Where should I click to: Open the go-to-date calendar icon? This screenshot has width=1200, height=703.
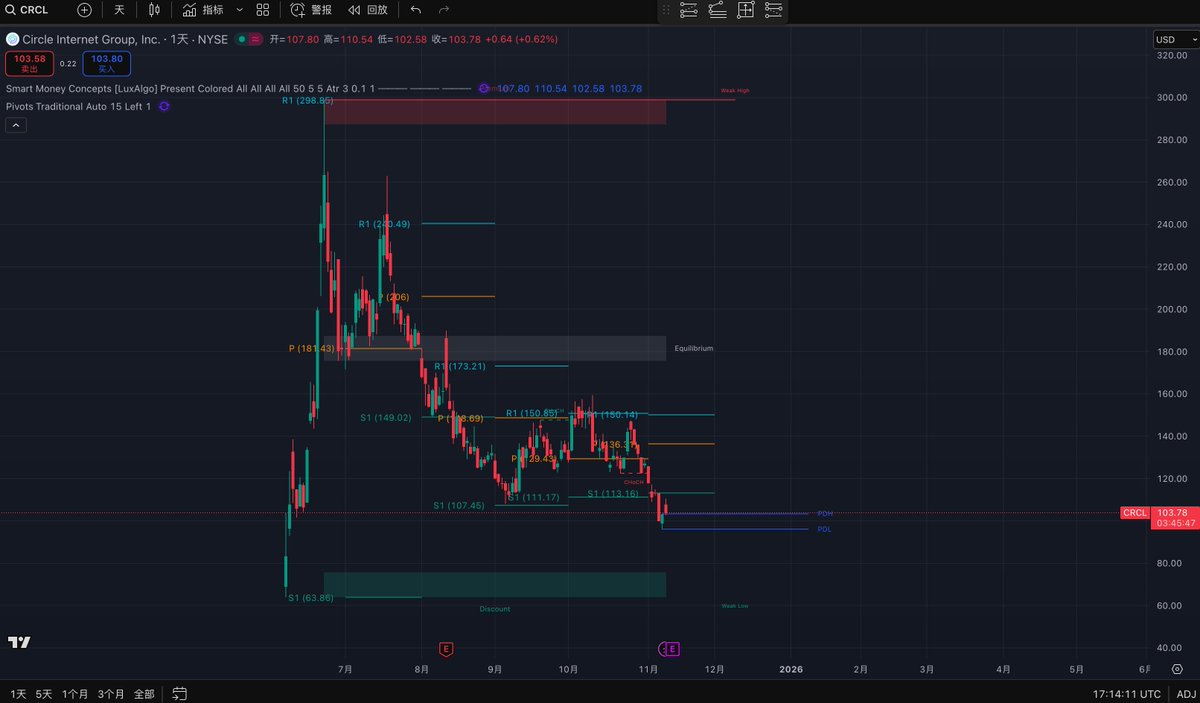180,693
